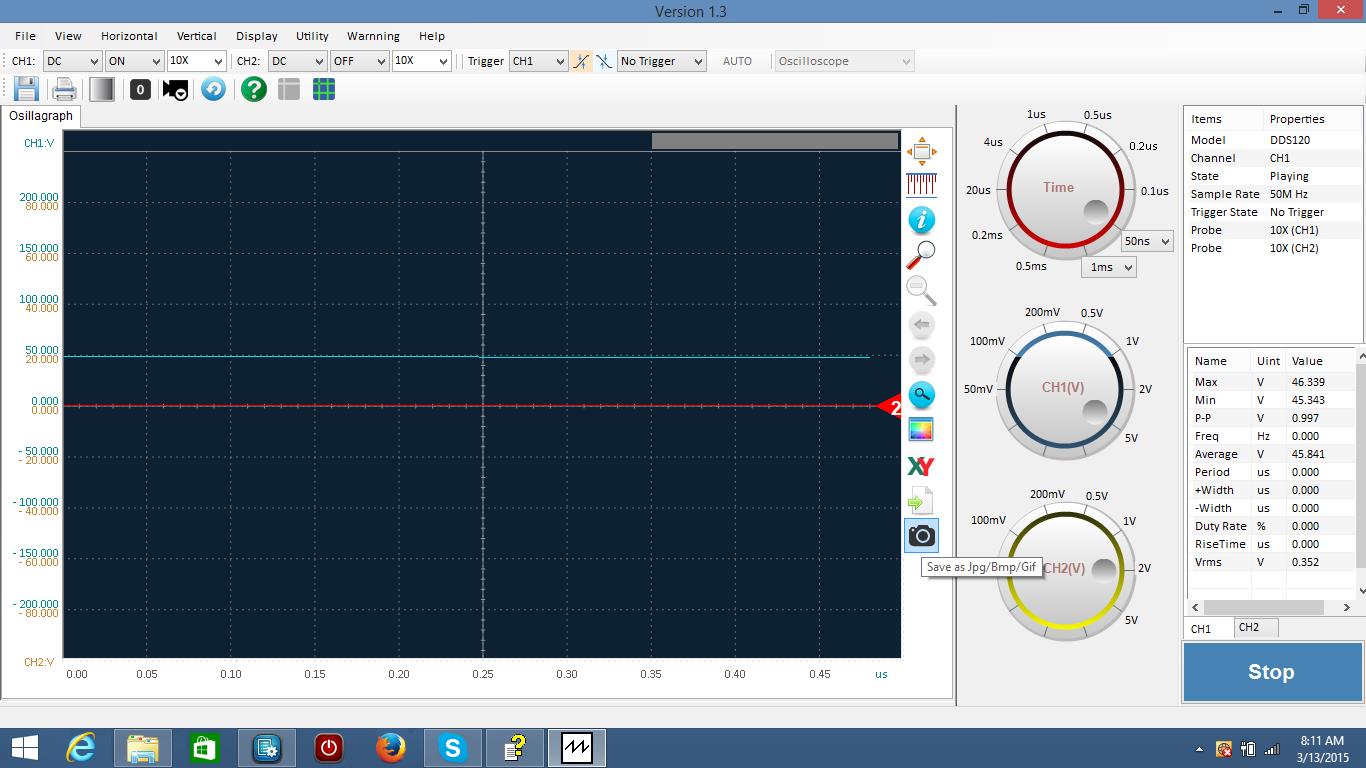
Task: Click the camera Save as Jpg/Bmp/Gif icon
Action: coord(921,536)
